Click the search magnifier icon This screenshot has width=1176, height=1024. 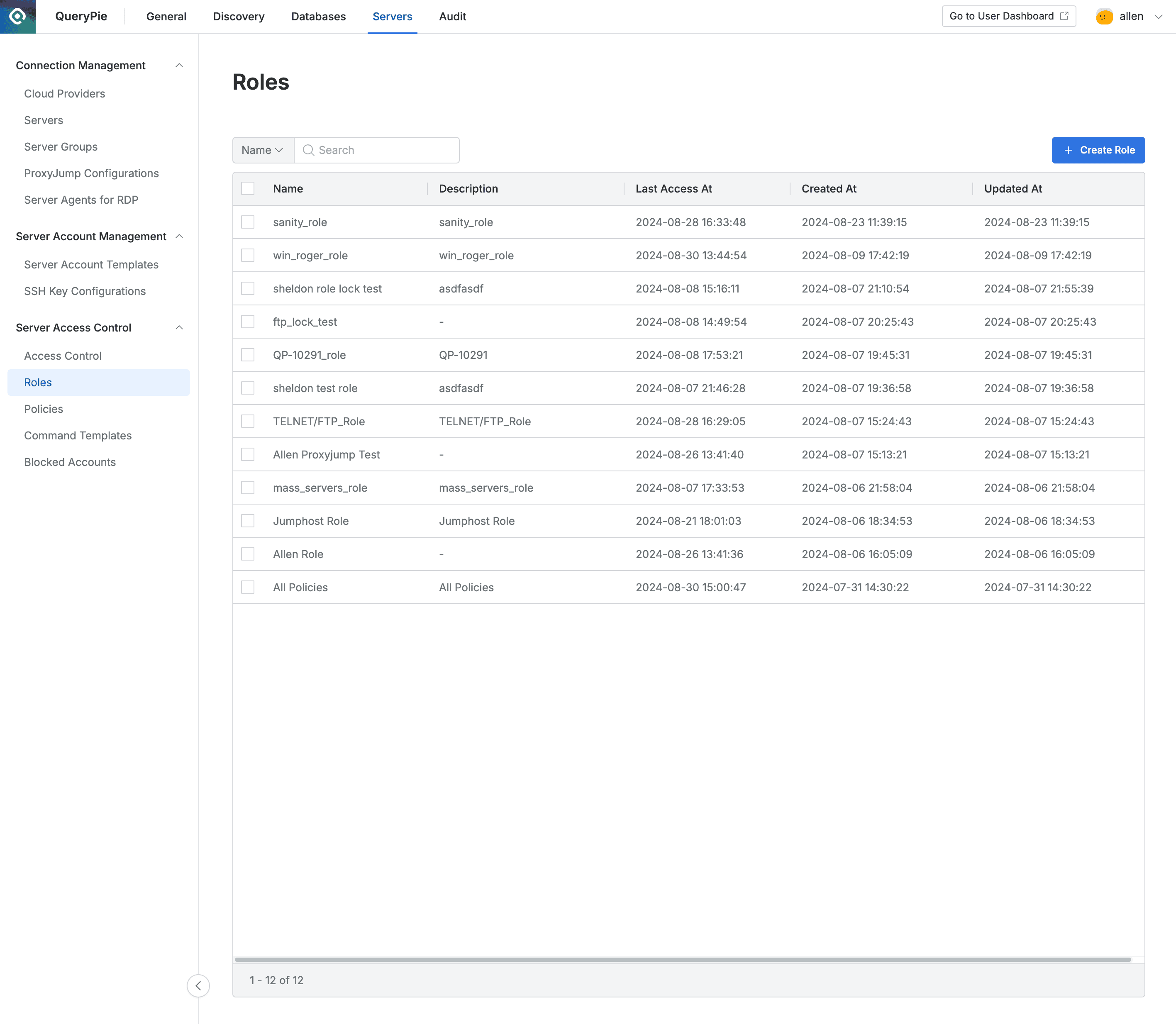(x=309, y=150)
